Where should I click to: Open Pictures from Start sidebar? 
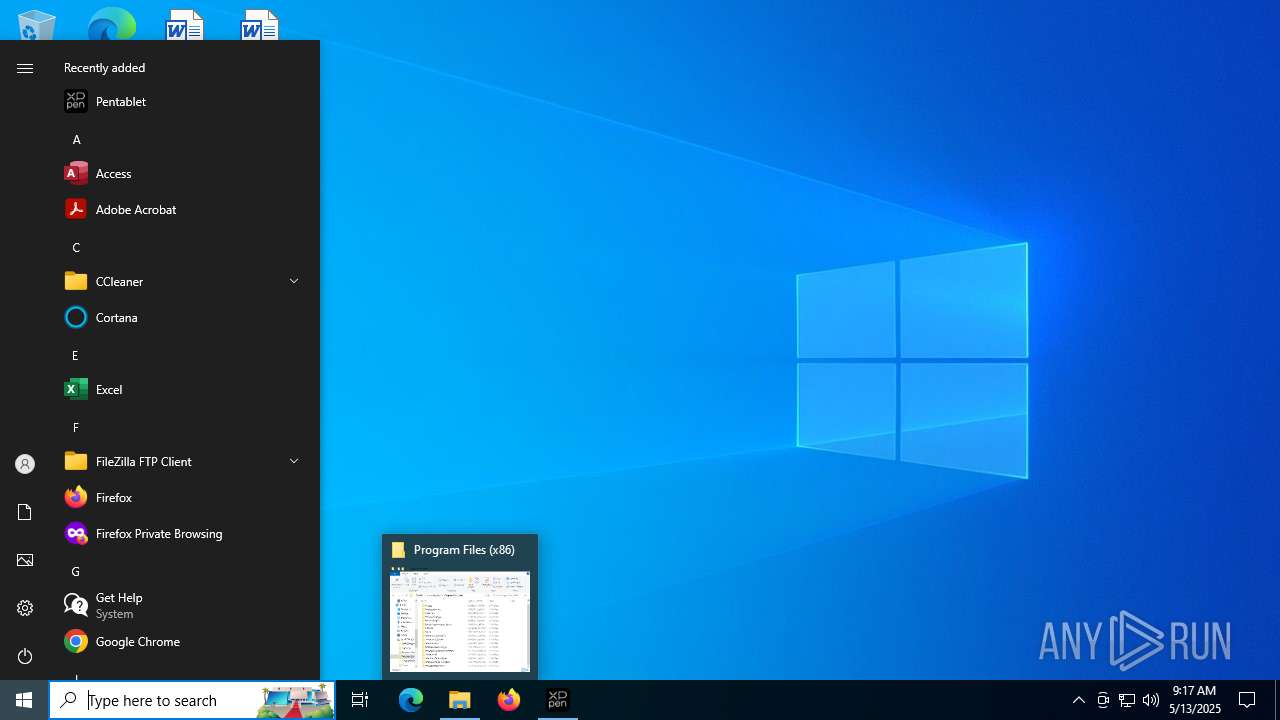tap(25, 560)
